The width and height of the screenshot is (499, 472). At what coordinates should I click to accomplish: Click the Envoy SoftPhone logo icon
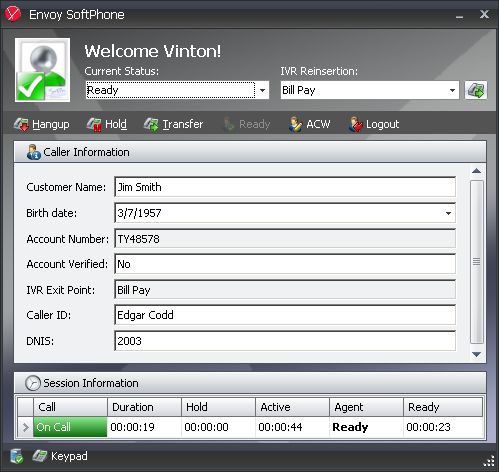click(13, 14)
